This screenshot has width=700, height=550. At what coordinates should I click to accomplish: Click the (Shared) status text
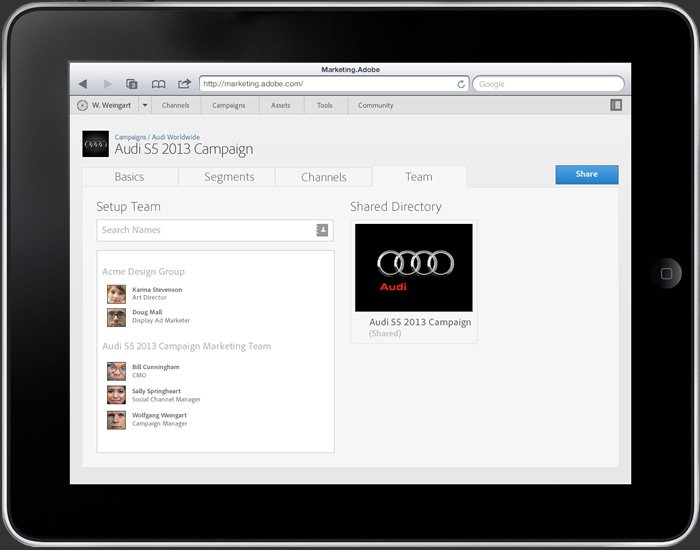[x=385, y=333]
